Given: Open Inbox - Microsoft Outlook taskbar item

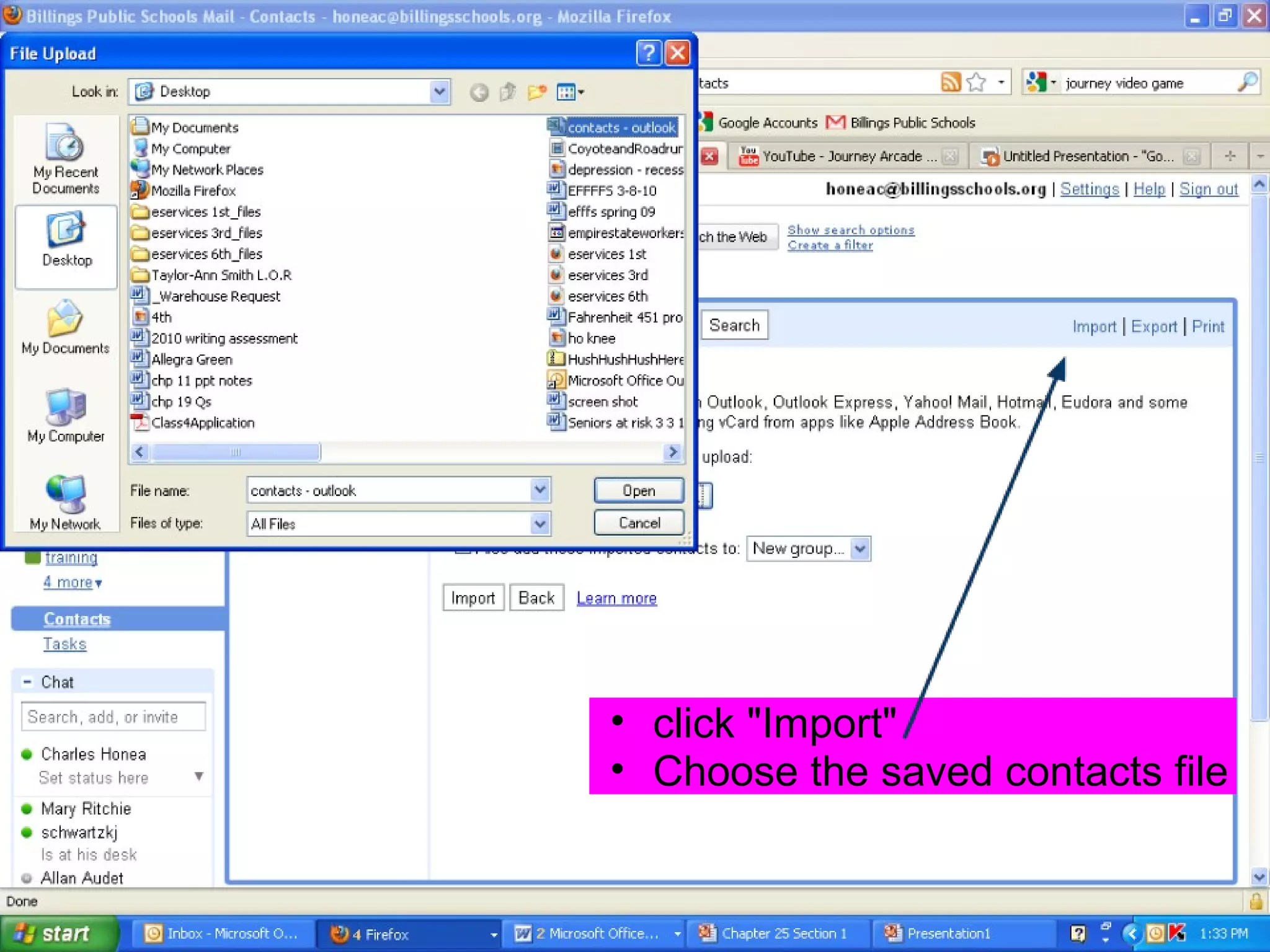Looking at the screenshot, I should [x=222, y=933].
